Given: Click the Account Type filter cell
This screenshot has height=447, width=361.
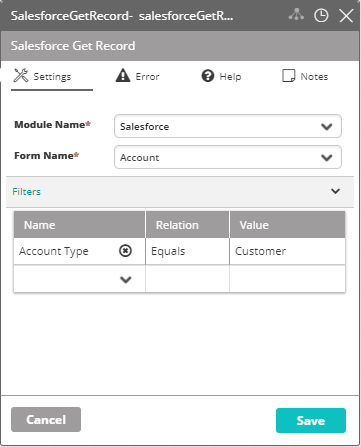Looking at the screenshot, I should coord(79,251).
